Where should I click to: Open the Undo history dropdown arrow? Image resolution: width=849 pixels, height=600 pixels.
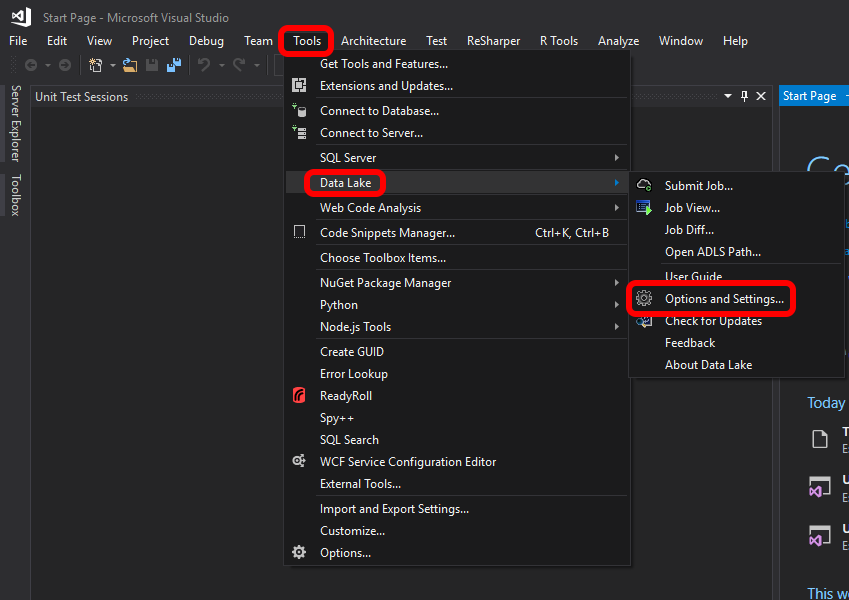[x=221, y=66]
